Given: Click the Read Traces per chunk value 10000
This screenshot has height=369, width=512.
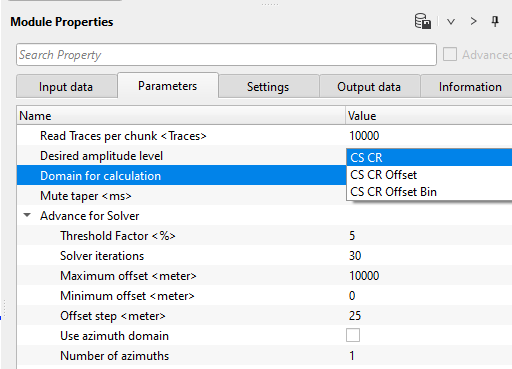Looking at the screenshot, I should (364, 136).
